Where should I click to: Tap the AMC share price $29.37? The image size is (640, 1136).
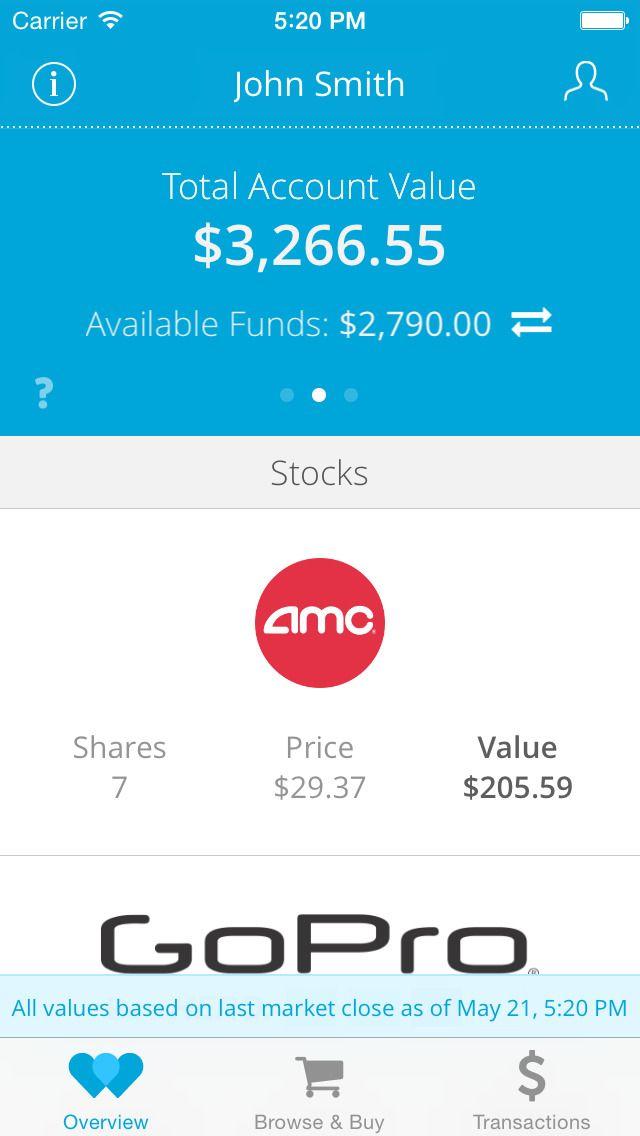point(319,788)
